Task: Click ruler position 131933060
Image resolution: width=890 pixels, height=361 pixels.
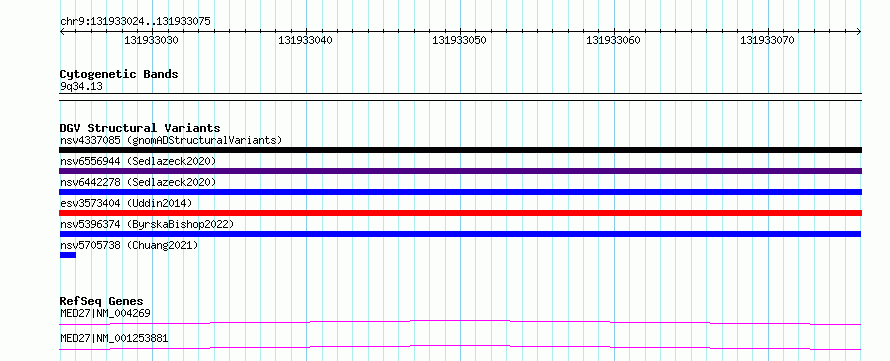Action: coord(614,40)
